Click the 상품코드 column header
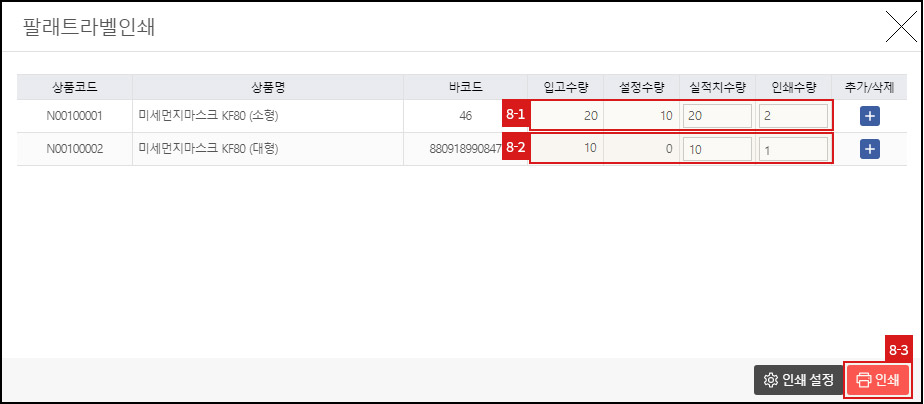This screenshot has height=404, width=924. pos(74,87)
